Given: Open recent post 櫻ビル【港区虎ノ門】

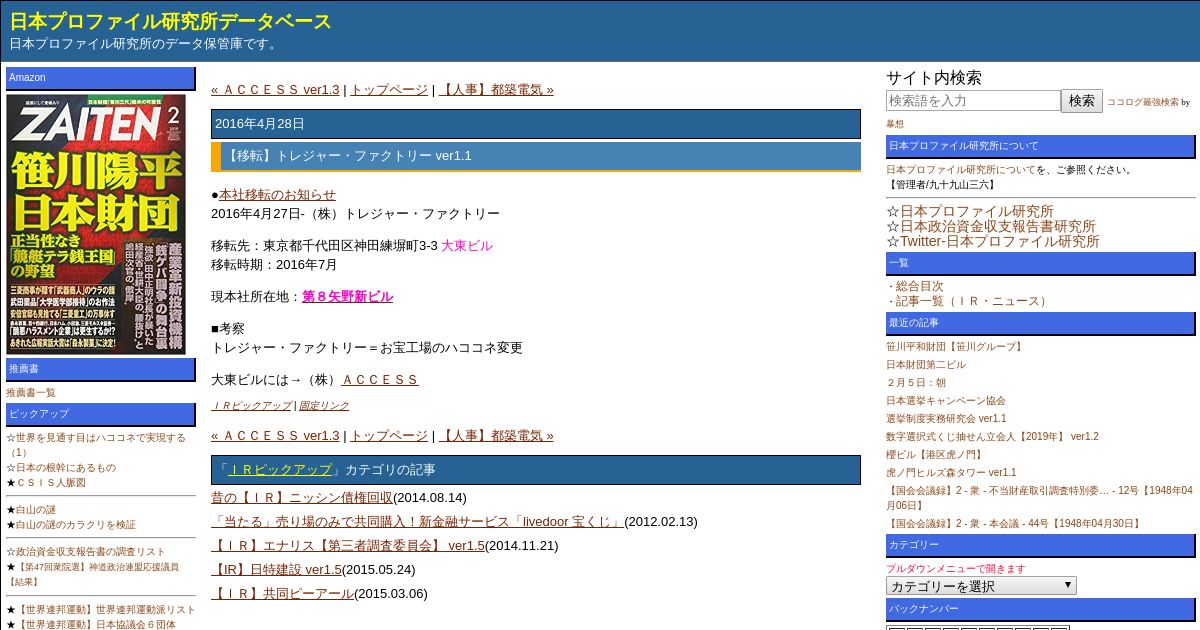Looking at the screenshot, I should click(x=934, y=455).
